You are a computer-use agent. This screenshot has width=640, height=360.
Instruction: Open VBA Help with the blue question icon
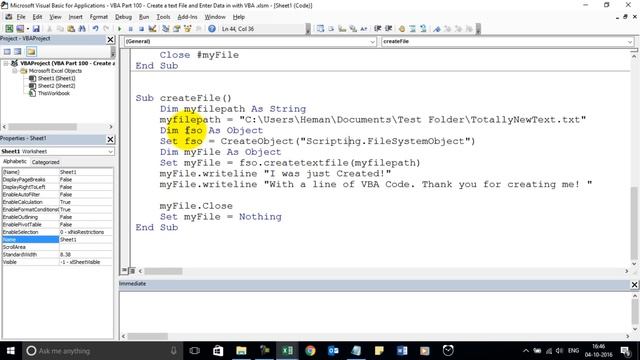click(x=212, y=29)
